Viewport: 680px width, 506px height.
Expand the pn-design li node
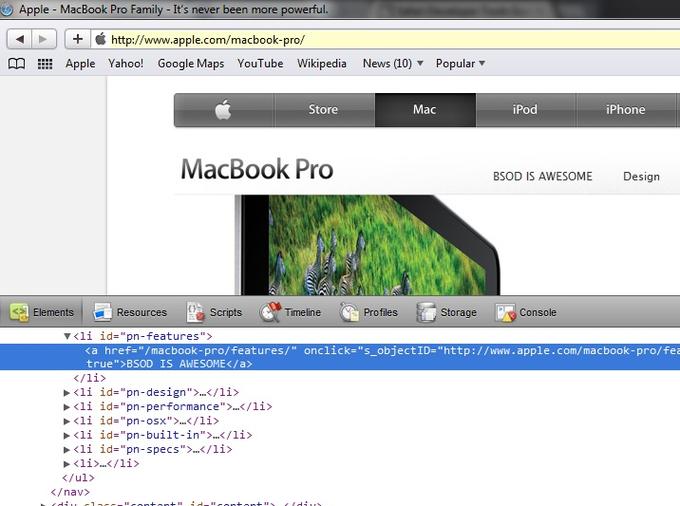(x=67, y=393)
